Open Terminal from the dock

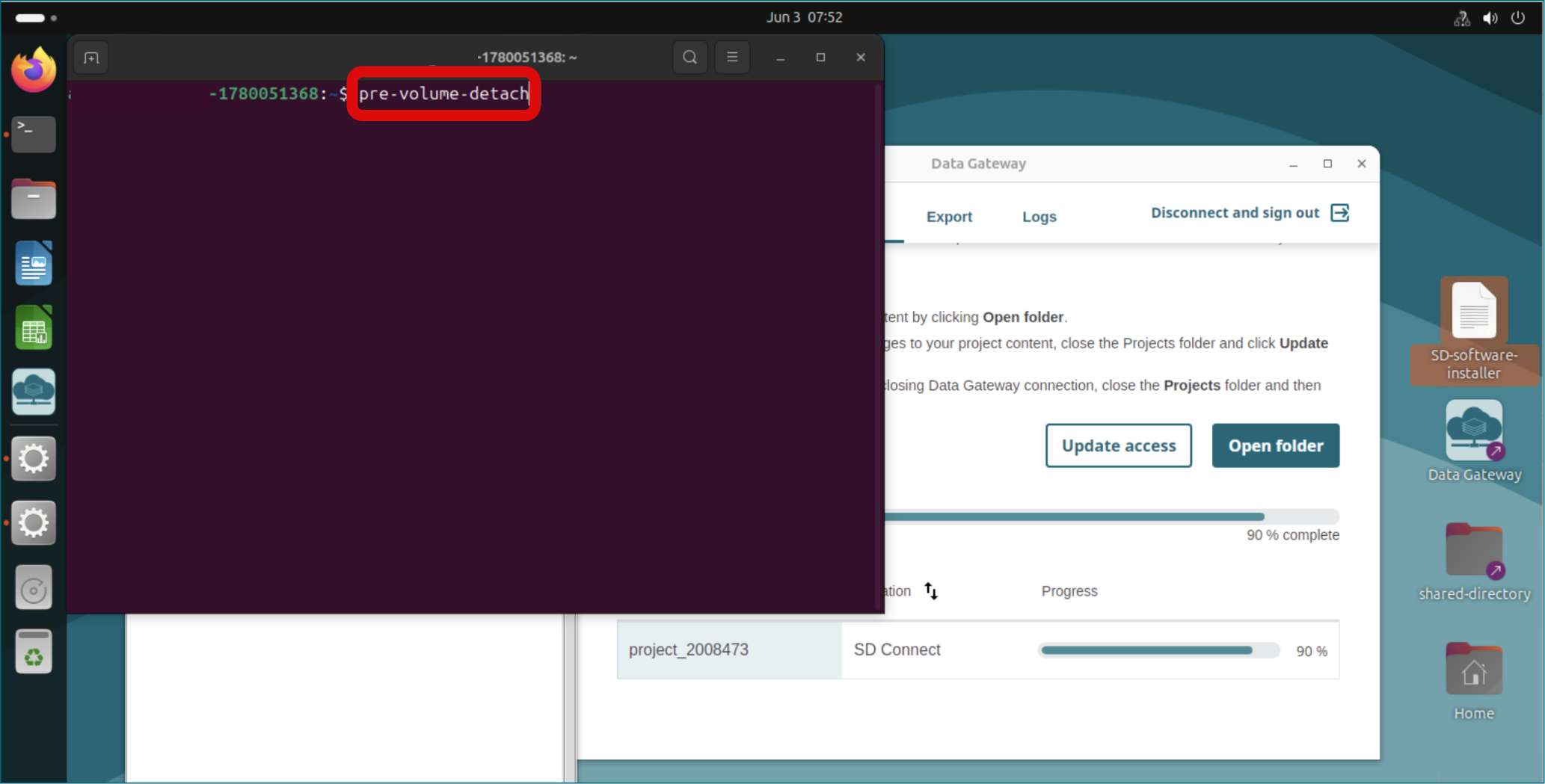pos(34,134)
